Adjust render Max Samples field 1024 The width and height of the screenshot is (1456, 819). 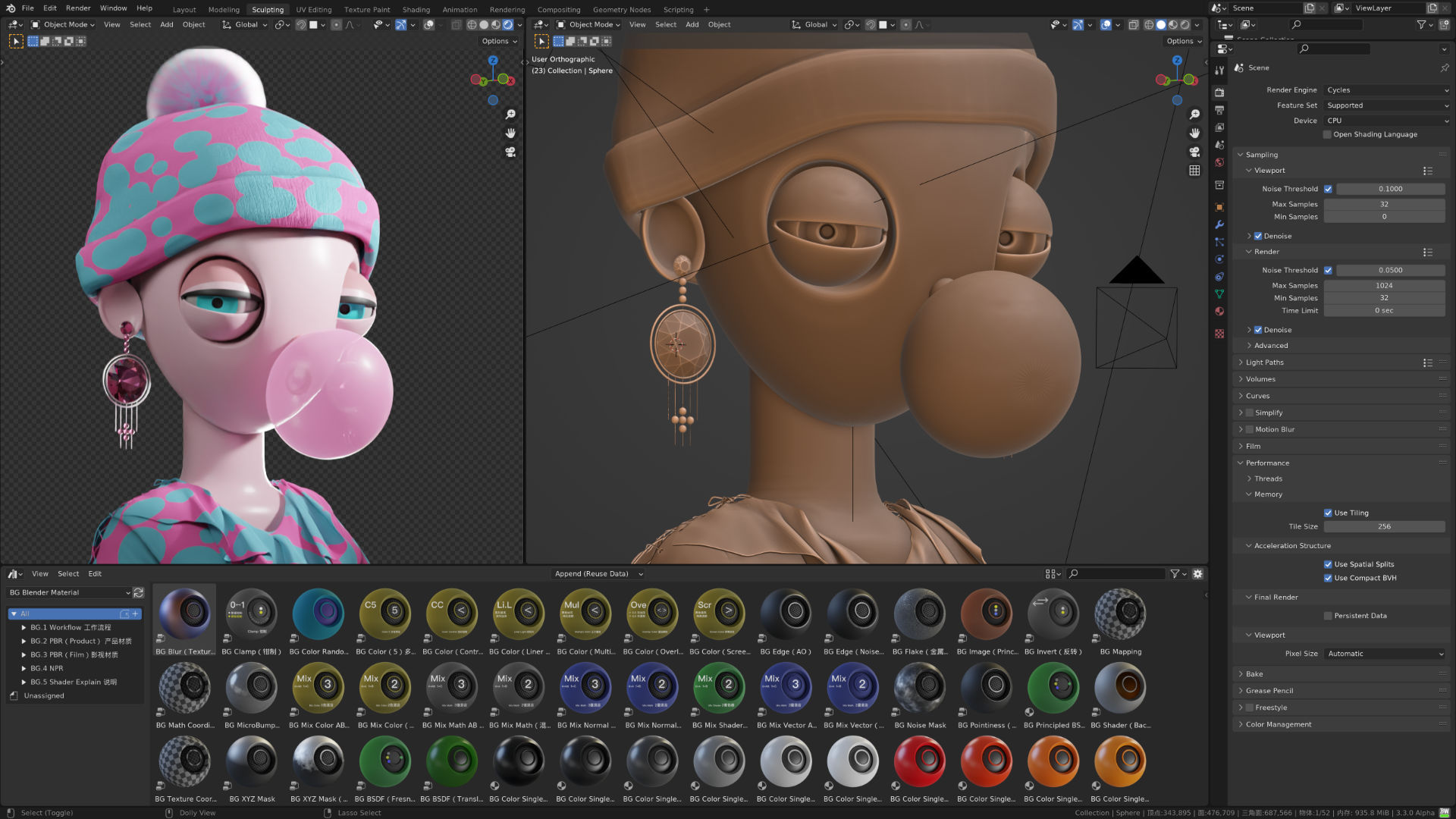(1384, 286)
